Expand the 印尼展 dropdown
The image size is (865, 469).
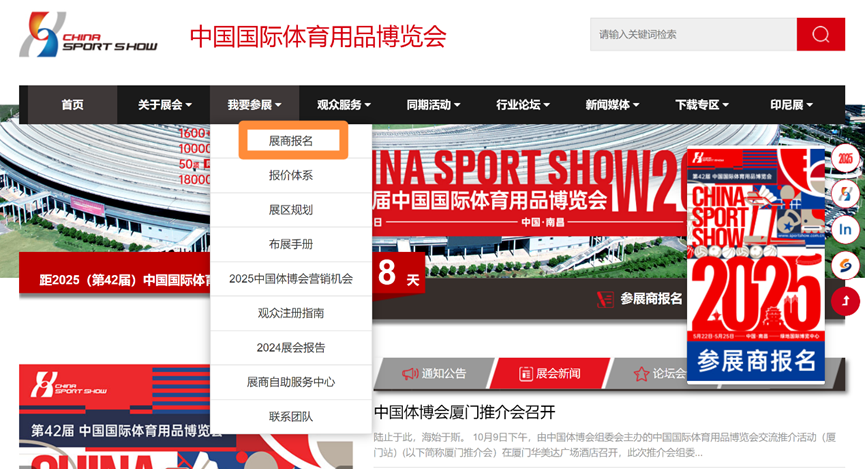(x=791, y=104)
